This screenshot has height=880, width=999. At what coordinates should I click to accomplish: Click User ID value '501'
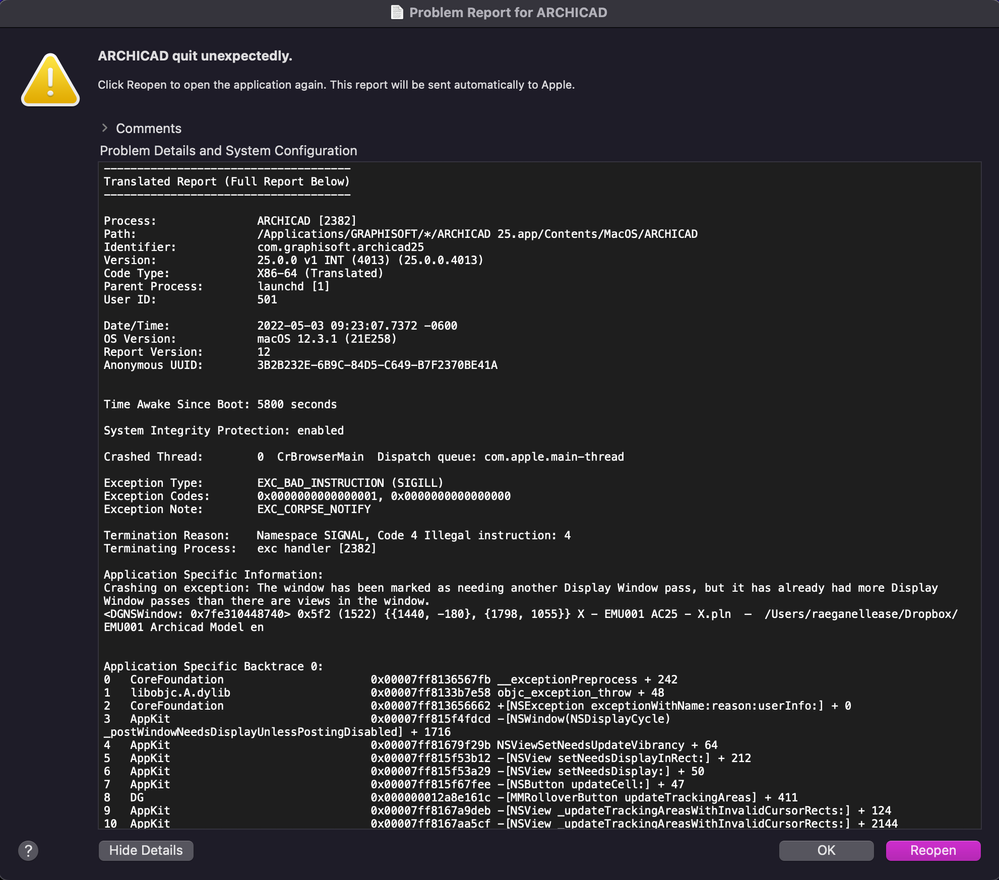click(x=267, y=299)
